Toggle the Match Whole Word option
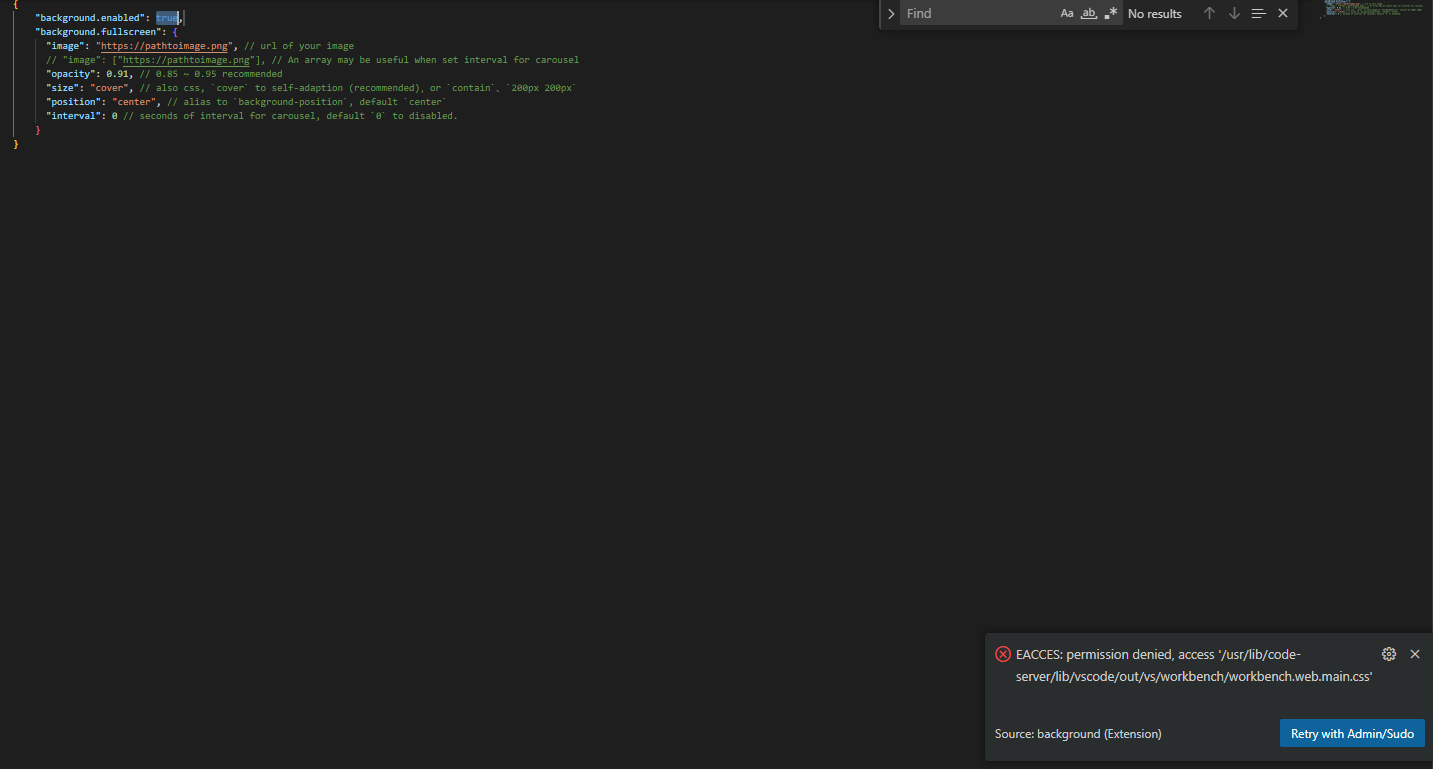 click(x=1089, y=14)
